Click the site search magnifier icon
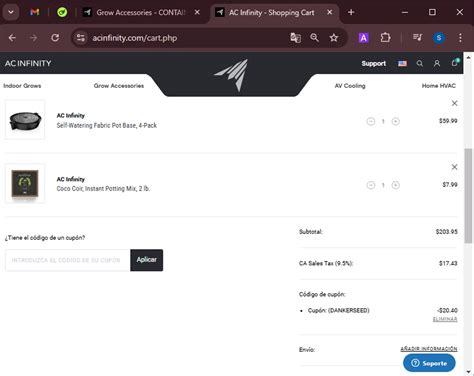474x376 pixels. tap(420, 63)
